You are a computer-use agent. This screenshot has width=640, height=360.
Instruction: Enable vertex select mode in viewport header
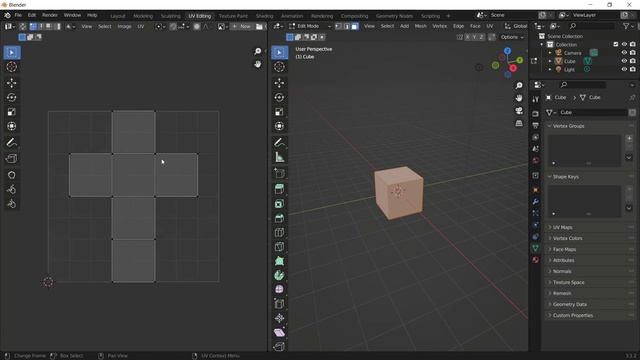tap(338, 26)
